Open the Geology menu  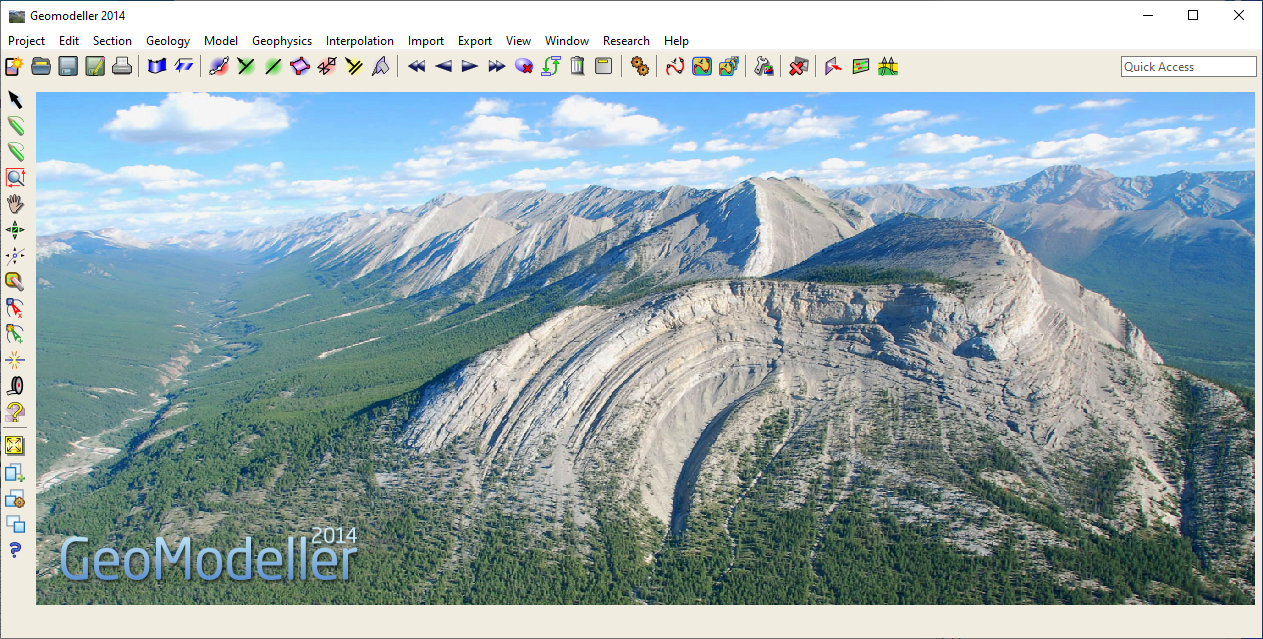coord(168,41)
